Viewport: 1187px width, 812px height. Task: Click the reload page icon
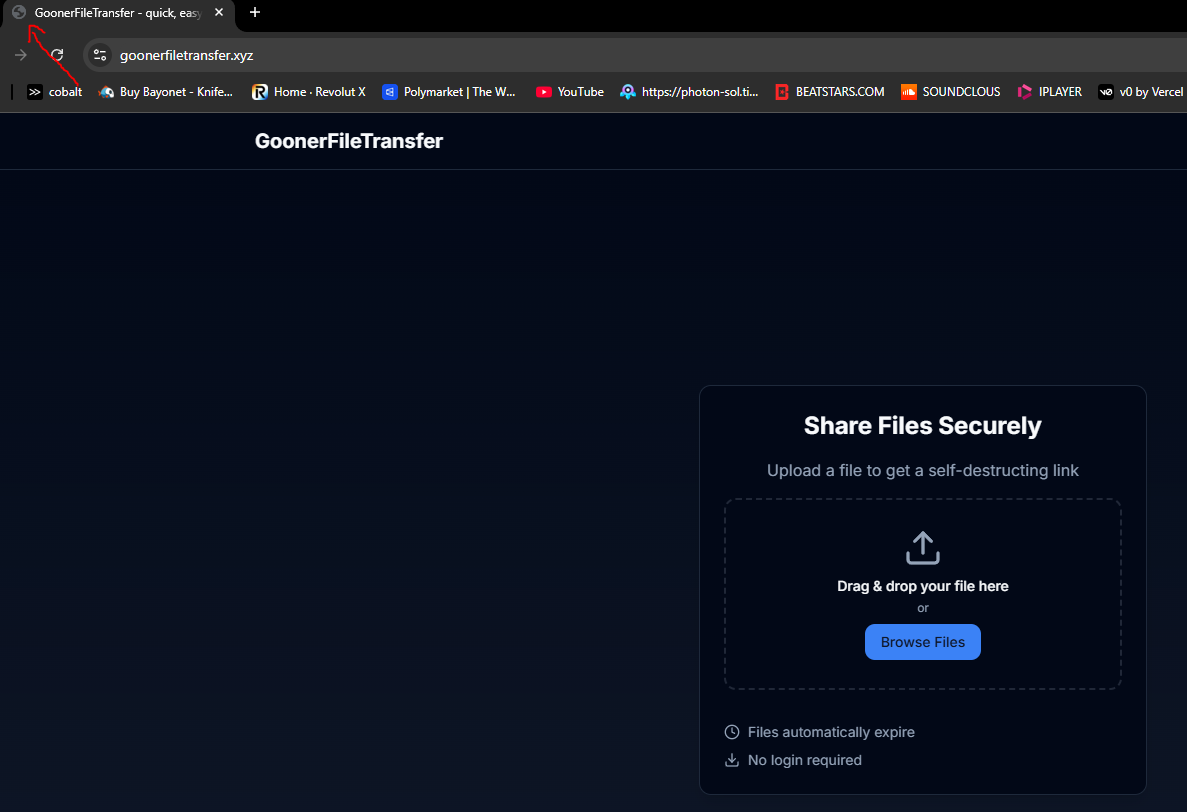coord(58,55)
